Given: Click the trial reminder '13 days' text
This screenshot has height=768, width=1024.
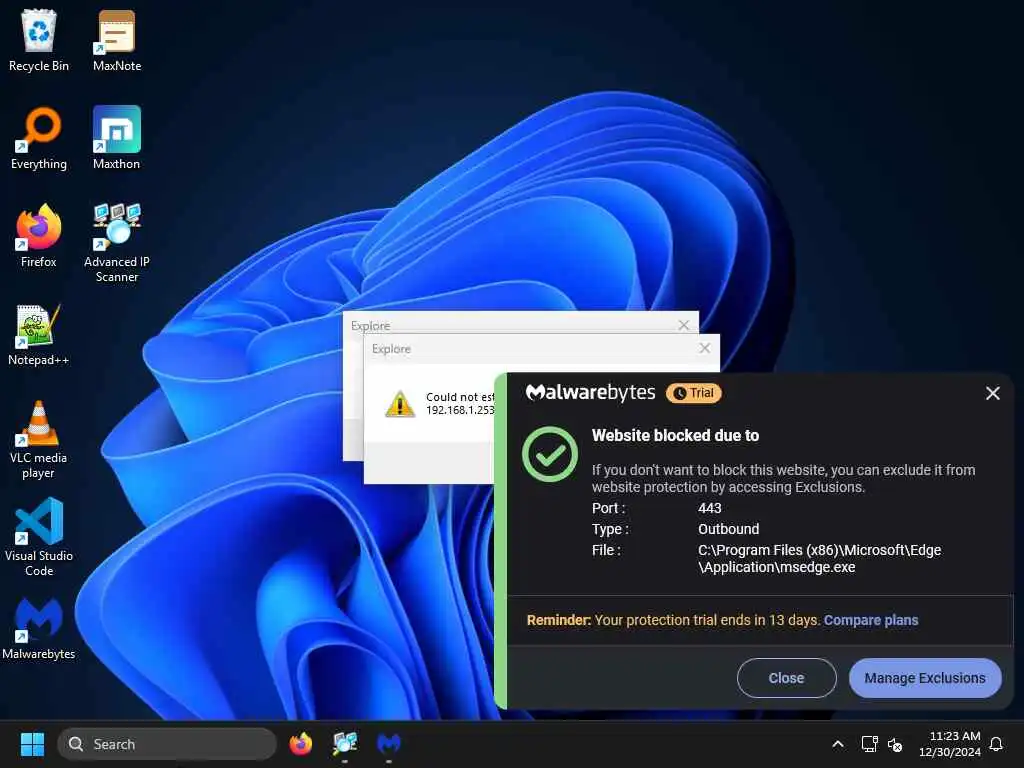Looking at the screenshot, I should pyautogui.click(x=793, y=620).
